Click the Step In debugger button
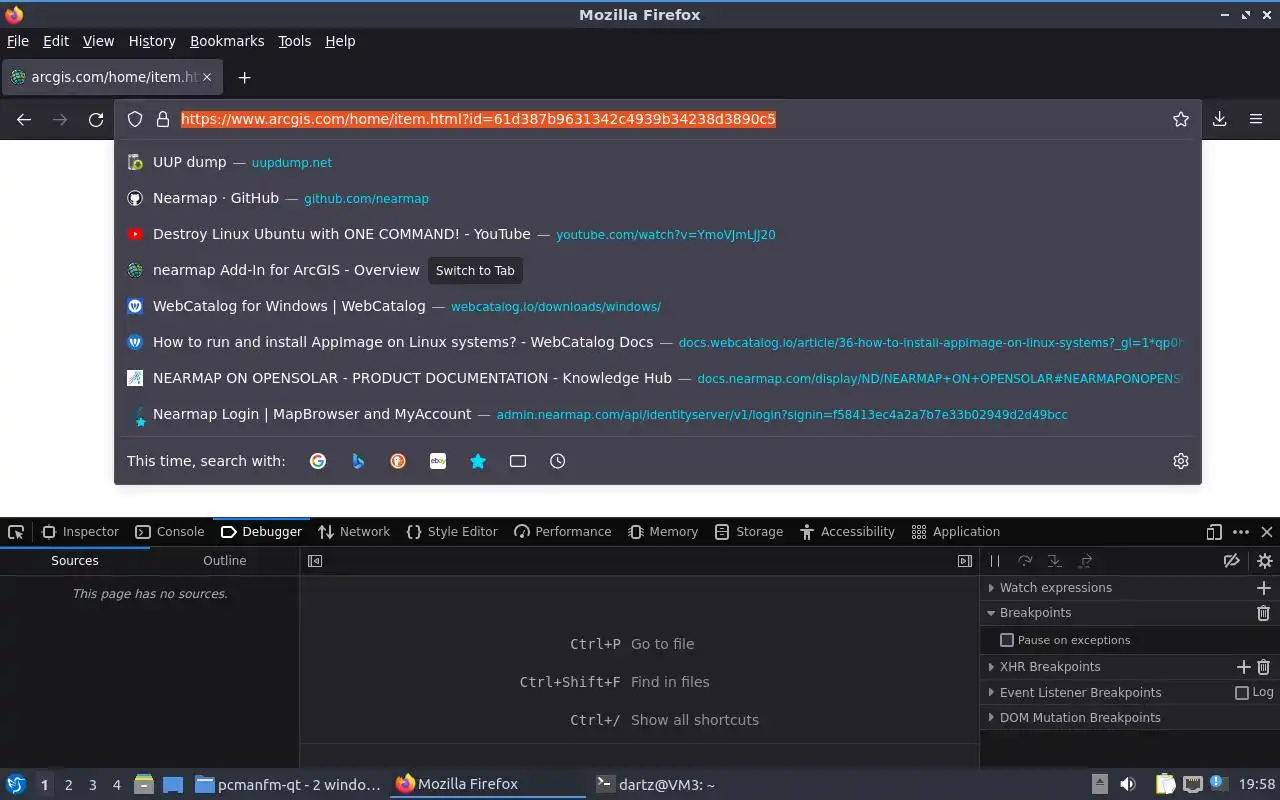Viewport: 1280px width, 800px height. pos(1054,561)
